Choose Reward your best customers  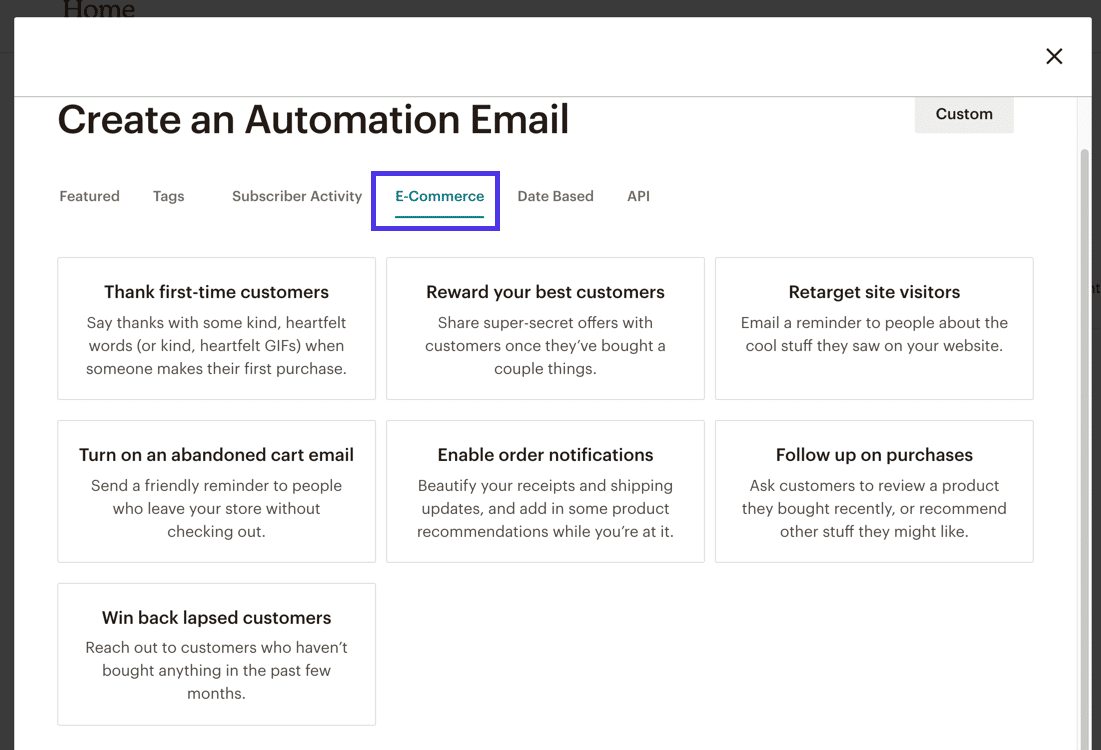[x=545, y=328]
